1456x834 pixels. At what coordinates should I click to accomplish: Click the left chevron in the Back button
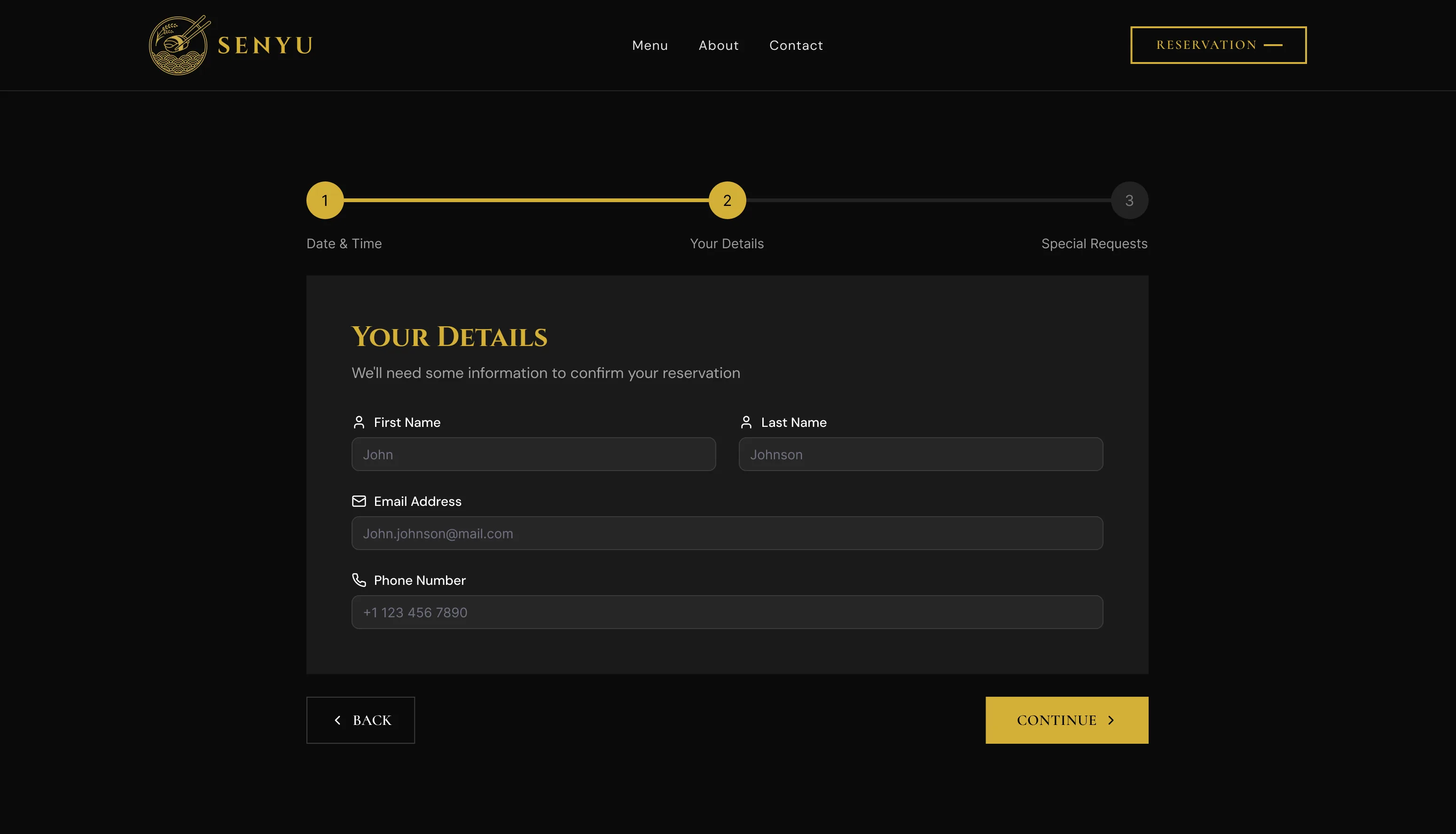[x=337, y=720]
